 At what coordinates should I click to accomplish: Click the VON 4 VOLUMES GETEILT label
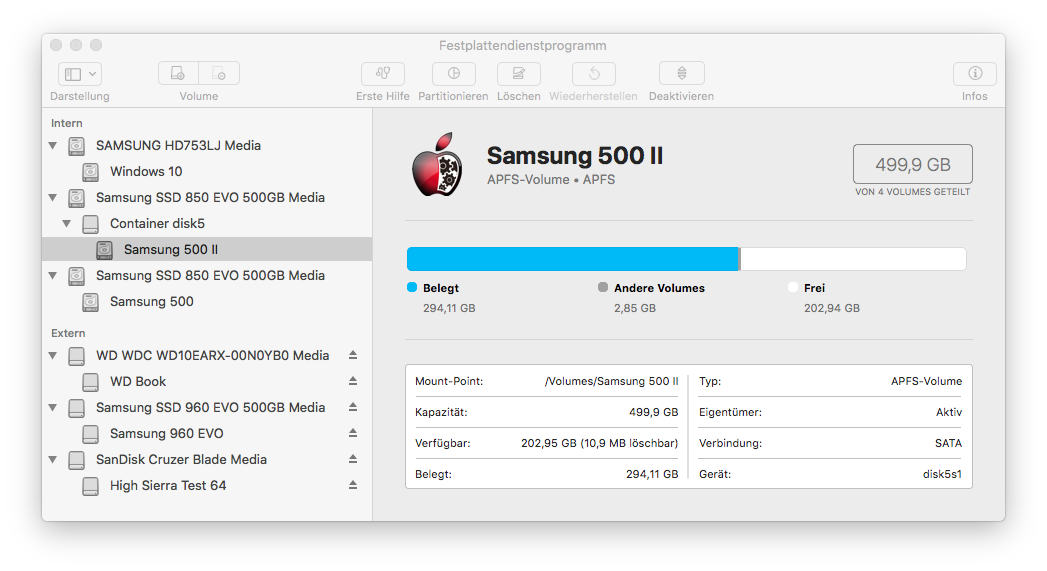913,192
